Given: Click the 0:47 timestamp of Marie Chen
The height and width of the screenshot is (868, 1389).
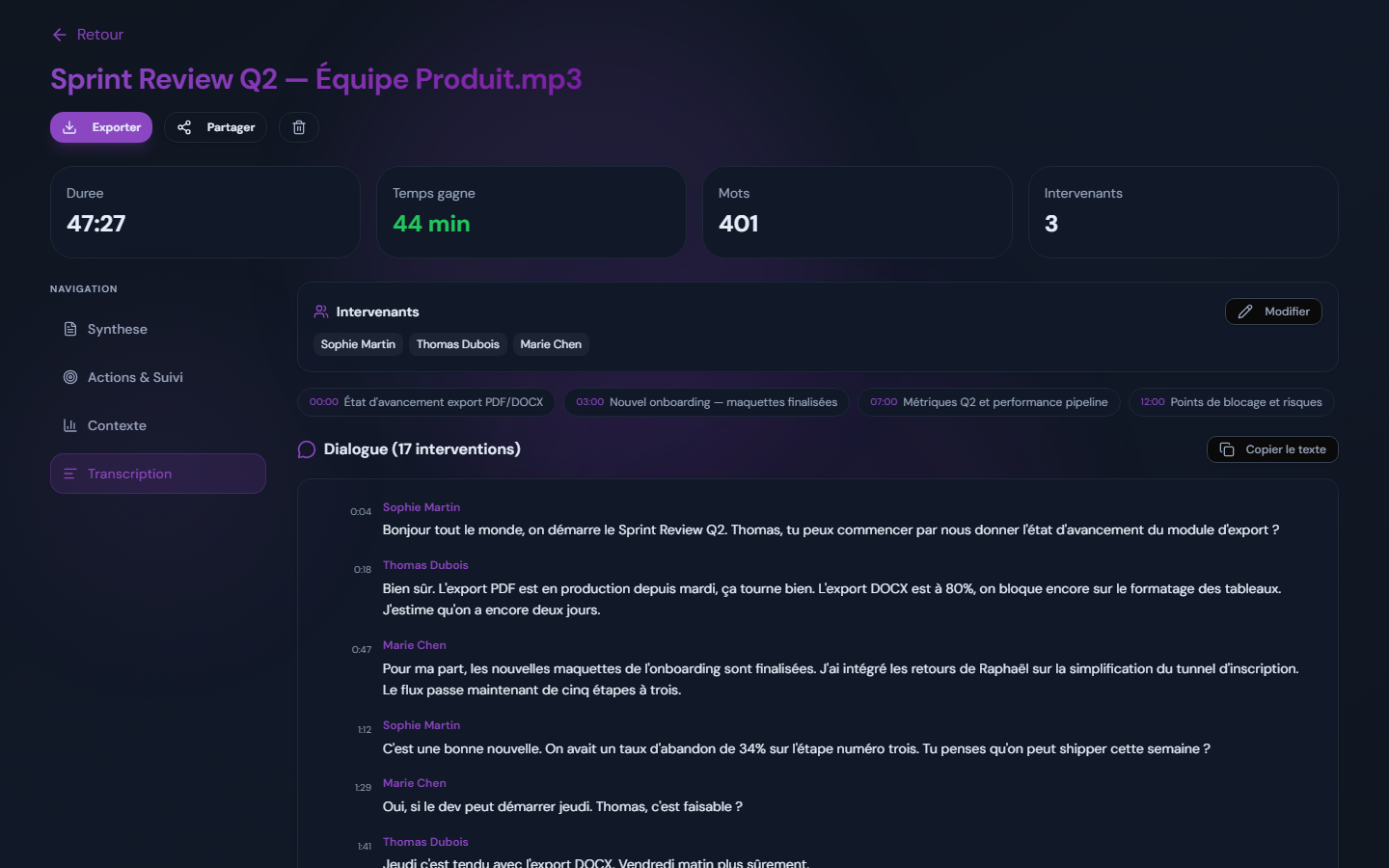Looking at the screenshot, I should (362, 650).
